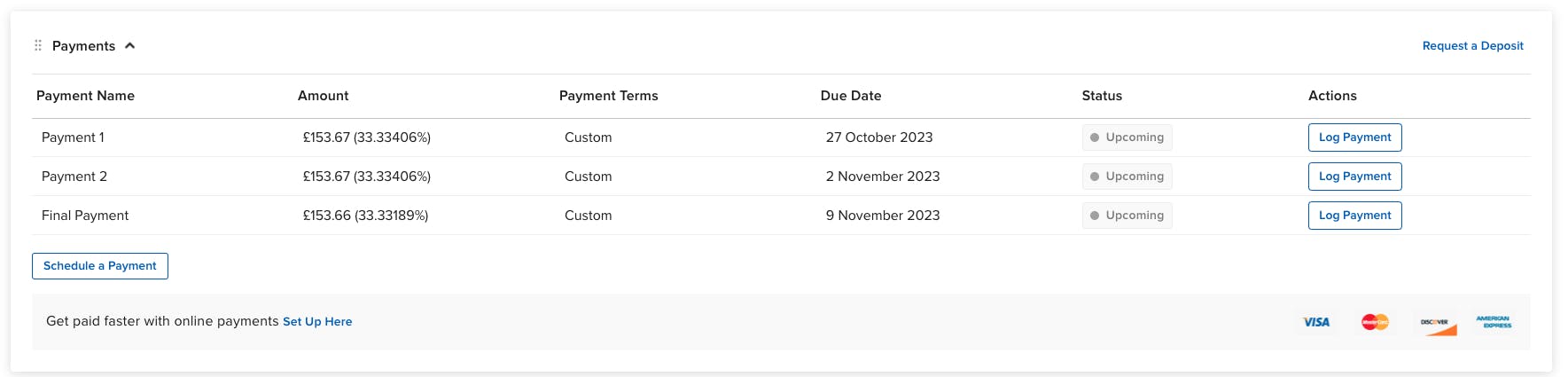Select the Payment 1 row name
The width and height of the screenshot is (1568, 377).
(73, 137)
